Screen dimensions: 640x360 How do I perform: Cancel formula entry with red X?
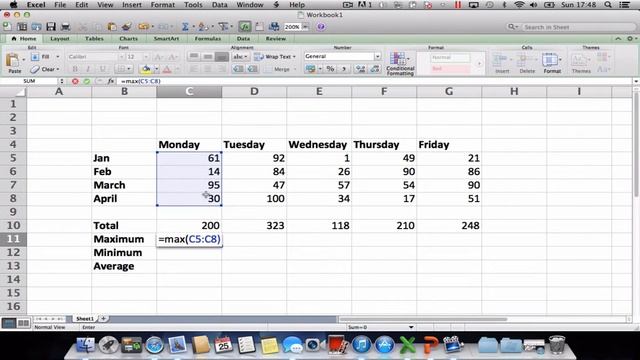[x=75, y=81]
